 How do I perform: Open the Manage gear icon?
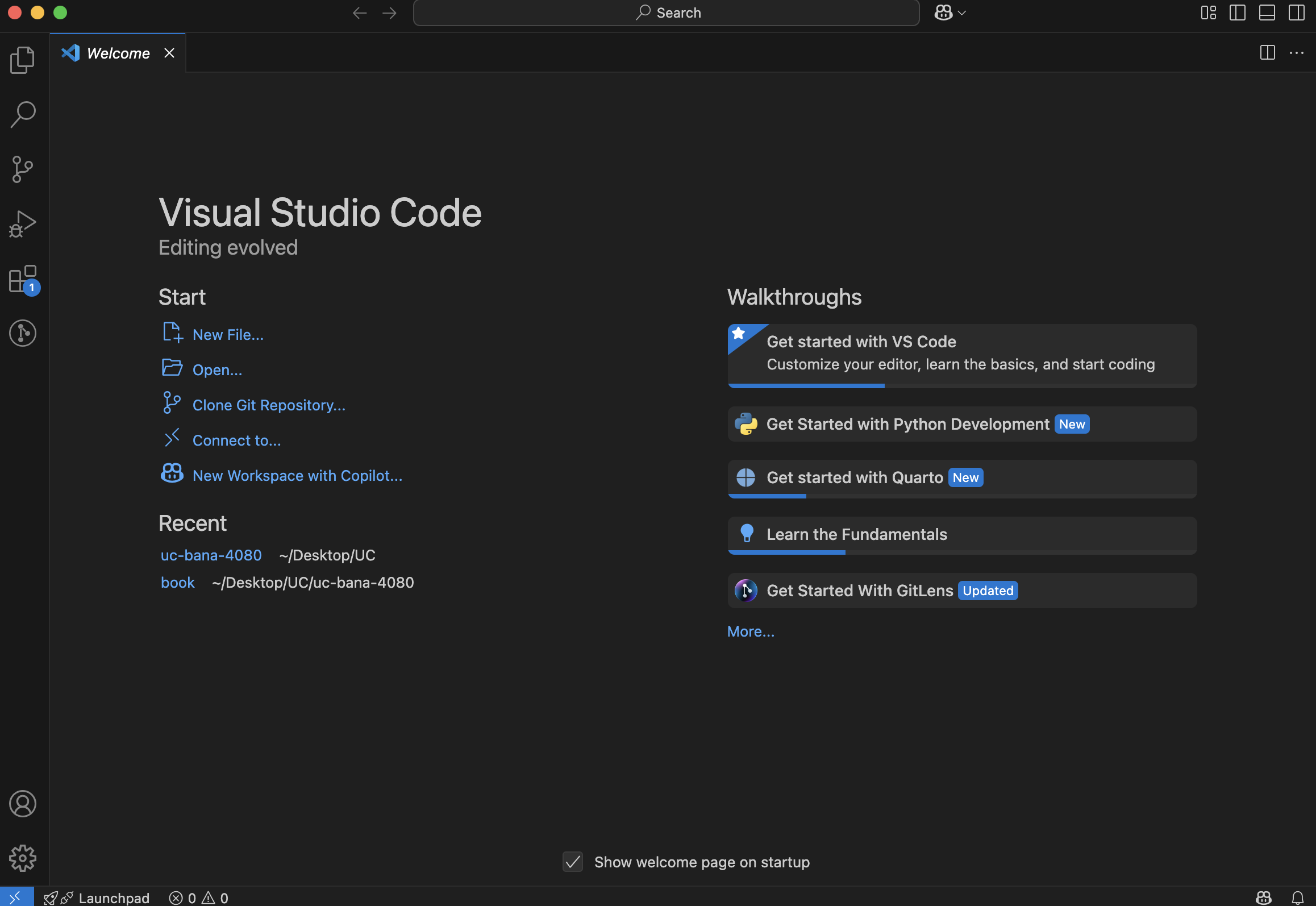click(23, 858)
